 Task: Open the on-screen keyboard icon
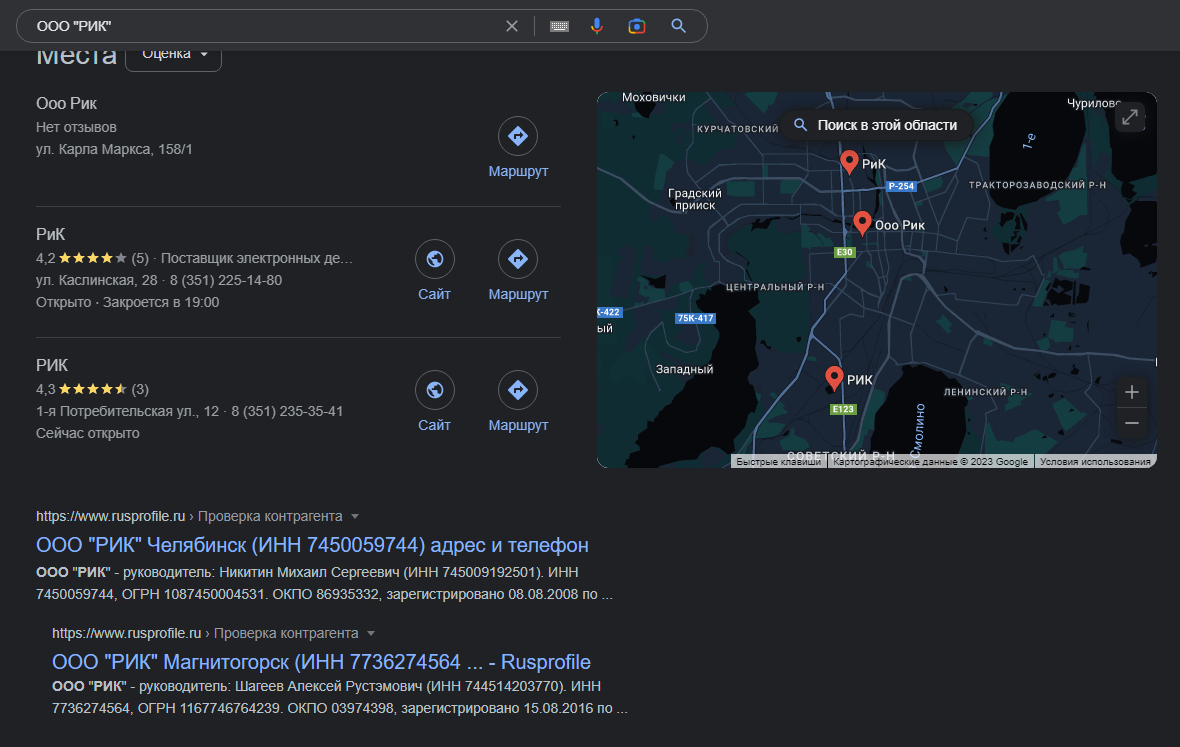[559, 26]
